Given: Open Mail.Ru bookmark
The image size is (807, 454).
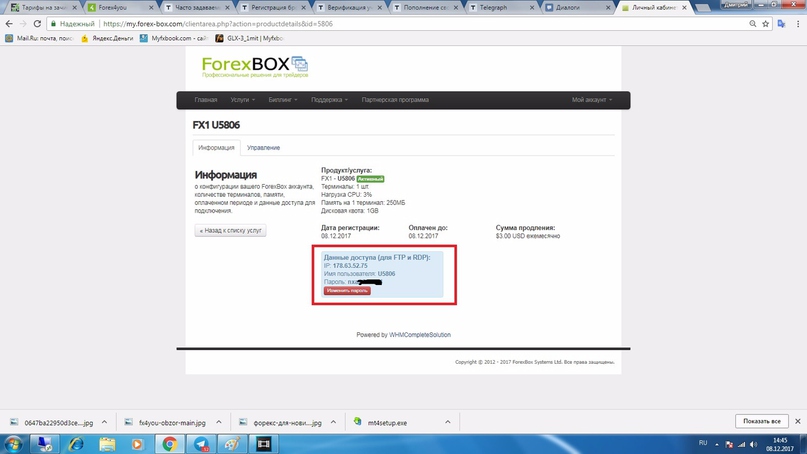Looking at the screenshot, I should pos(39,38).
